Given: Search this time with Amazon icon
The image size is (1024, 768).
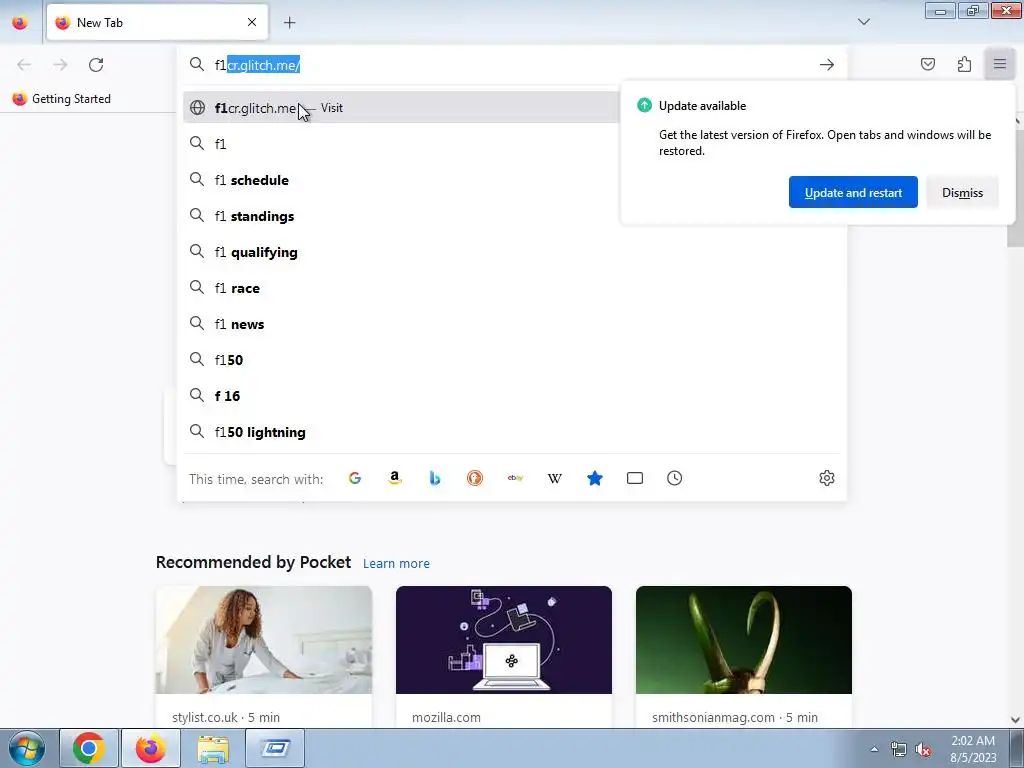Looking at the screenshot, I should tap(394, 478).
